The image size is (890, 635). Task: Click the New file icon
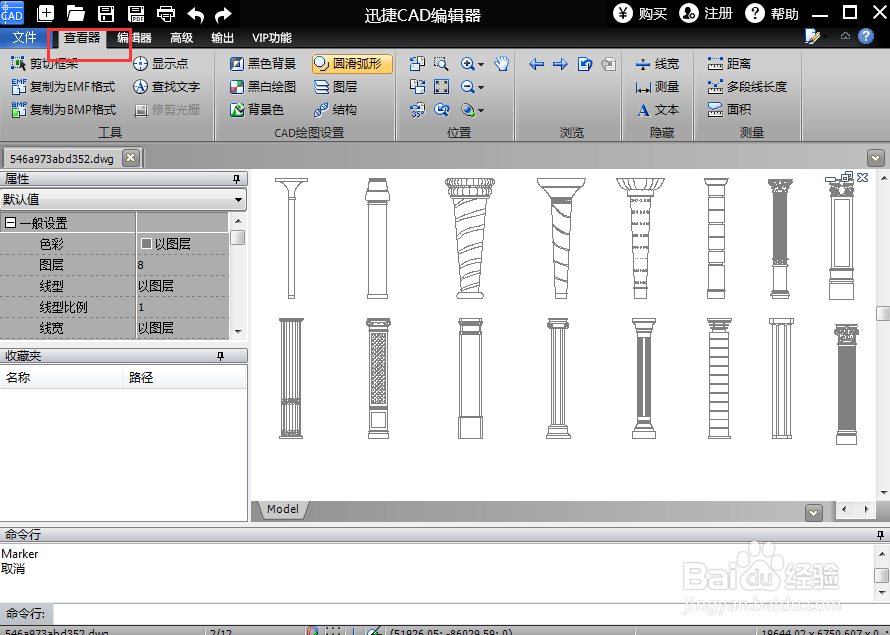45,14
